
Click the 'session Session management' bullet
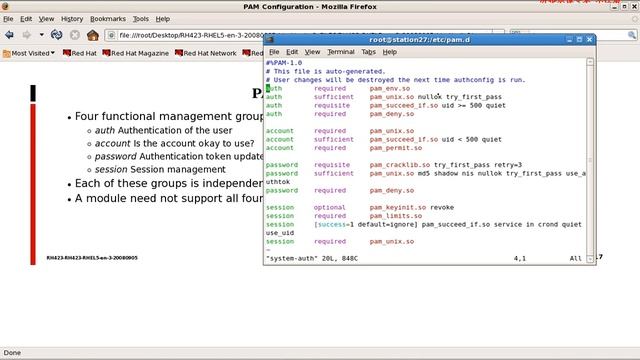point(160,169)
